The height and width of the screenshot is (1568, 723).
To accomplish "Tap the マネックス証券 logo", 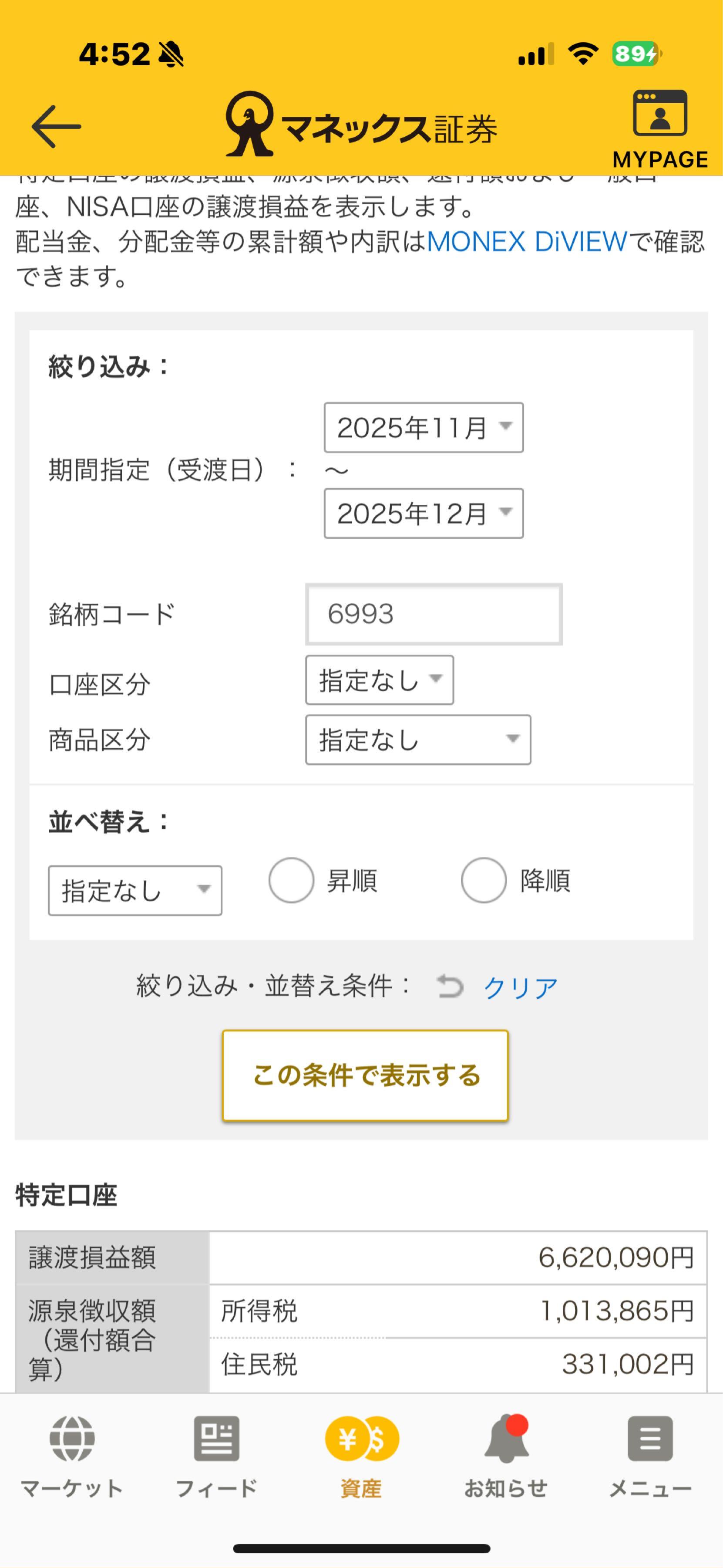I will coord(361,125).
